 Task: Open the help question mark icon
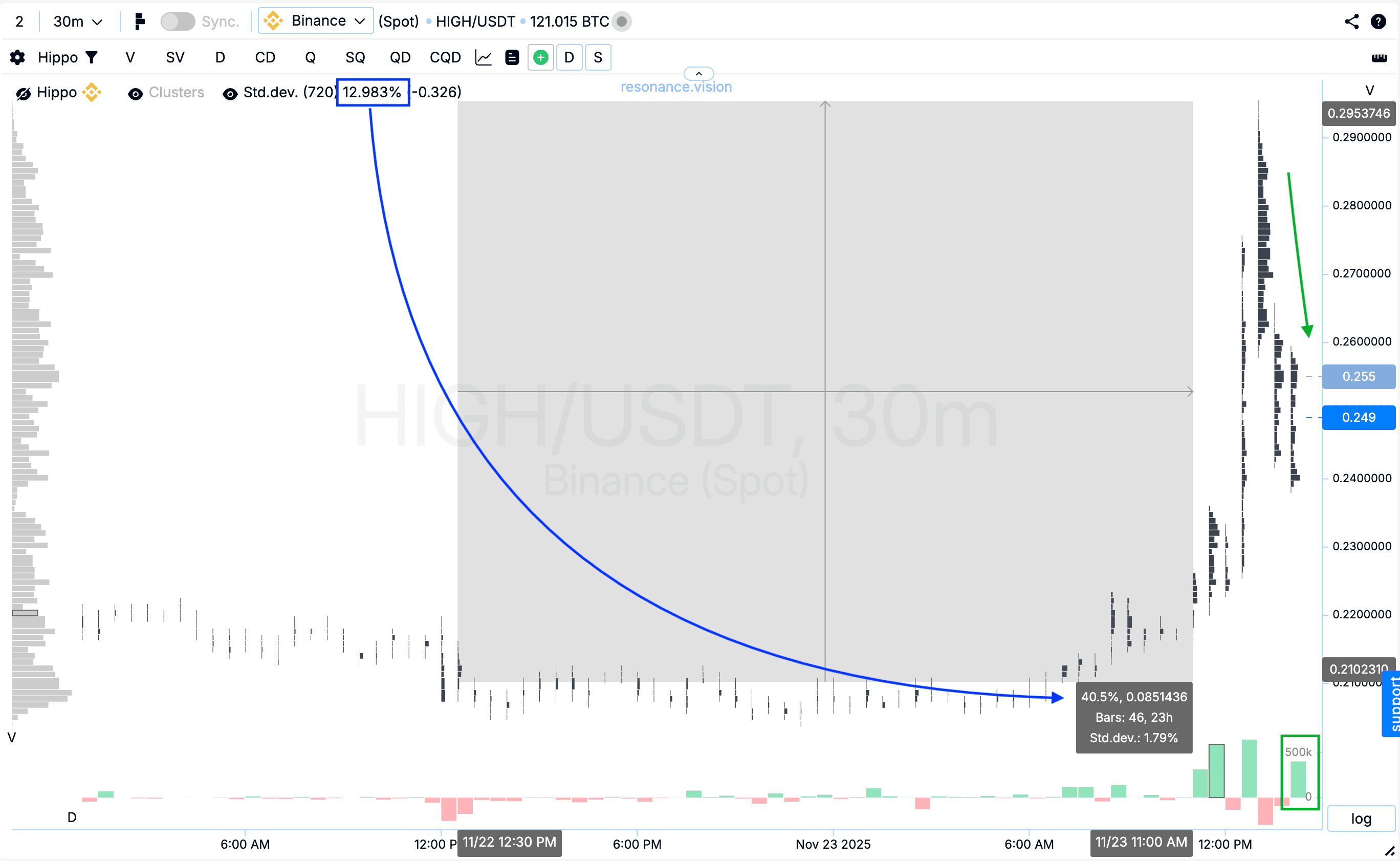1378,21
